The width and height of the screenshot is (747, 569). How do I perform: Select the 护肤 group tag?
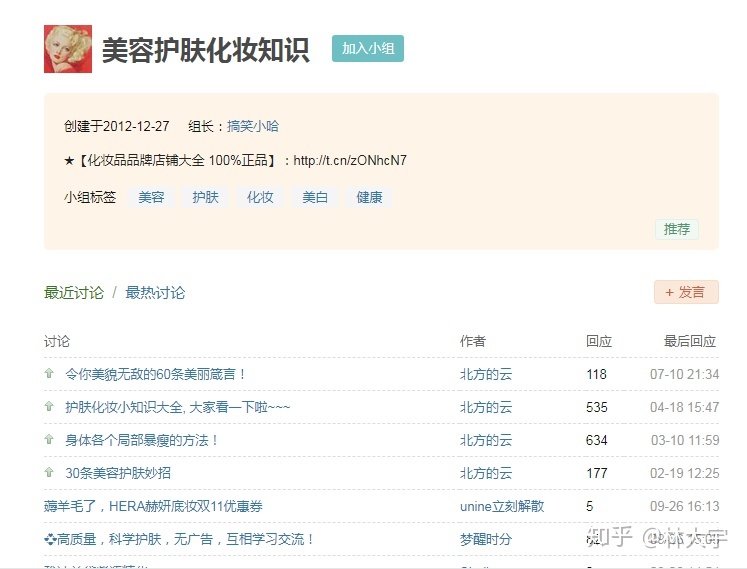point(205,197)
